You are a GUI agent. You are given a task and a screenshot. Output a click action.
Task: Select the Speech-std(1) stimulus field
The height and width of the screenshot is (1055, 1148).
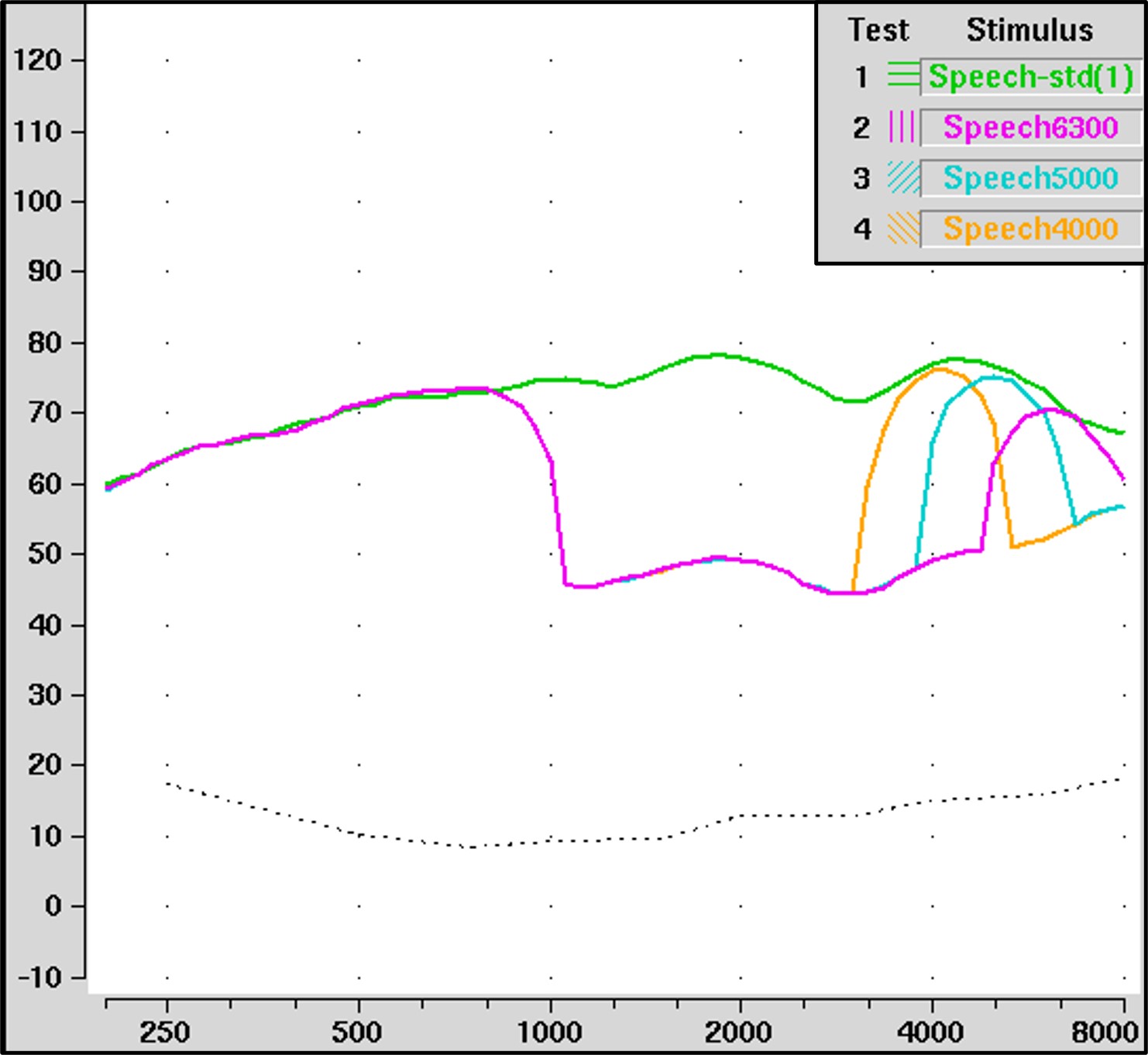(x=1031, y=77)
